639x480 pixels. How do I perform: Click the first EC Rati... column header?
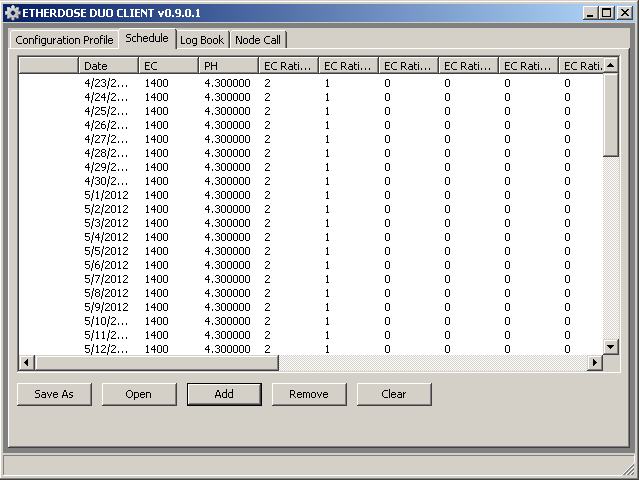coord(288,66)
